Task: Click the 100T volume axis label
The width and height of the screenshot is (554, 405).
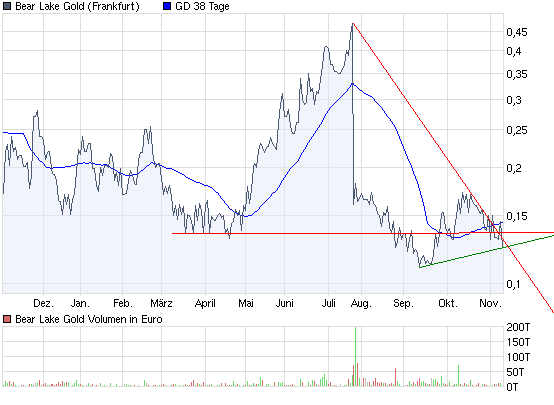Action: click(518, 357)
